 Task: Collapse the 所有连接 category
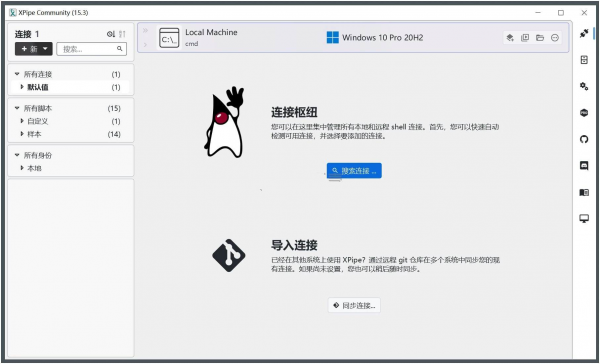coord(17,74)
